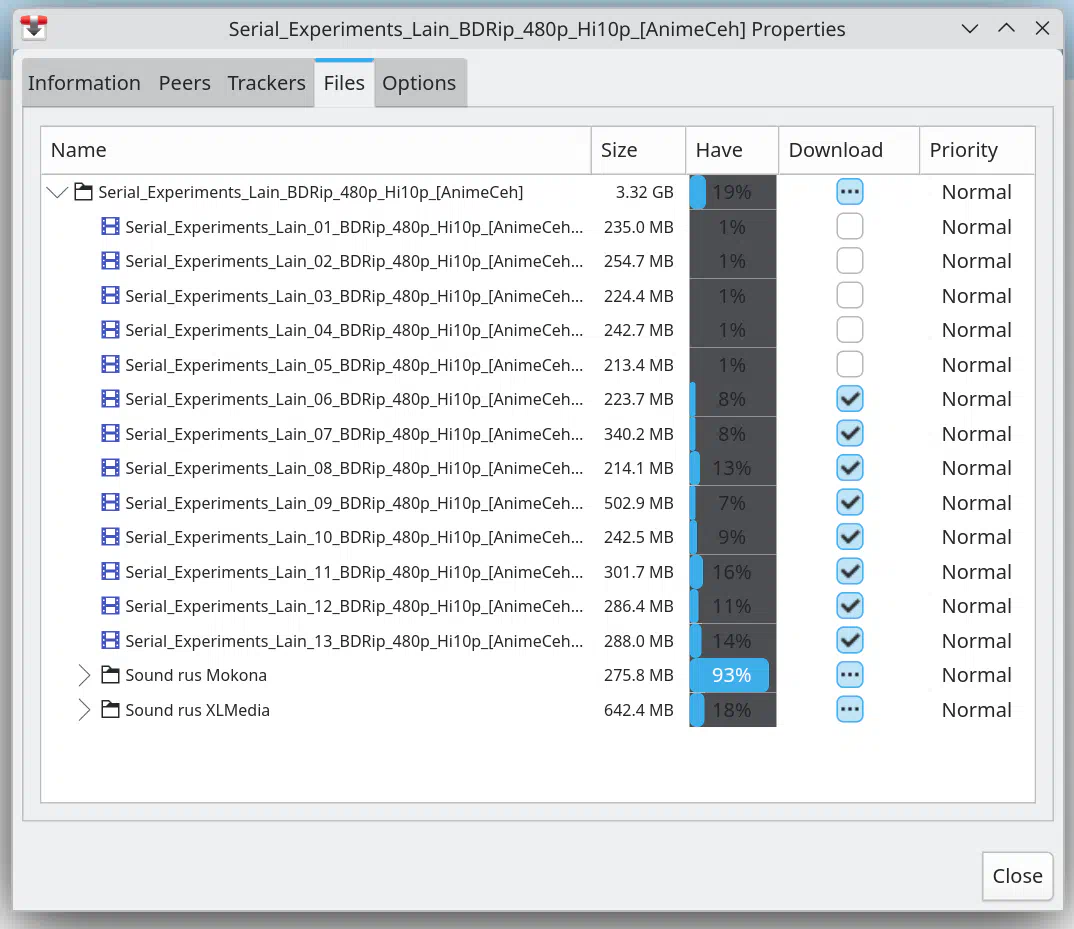The image size is (1074, 929).
Task: Check the download box for Lain_05
Action: 849,364
